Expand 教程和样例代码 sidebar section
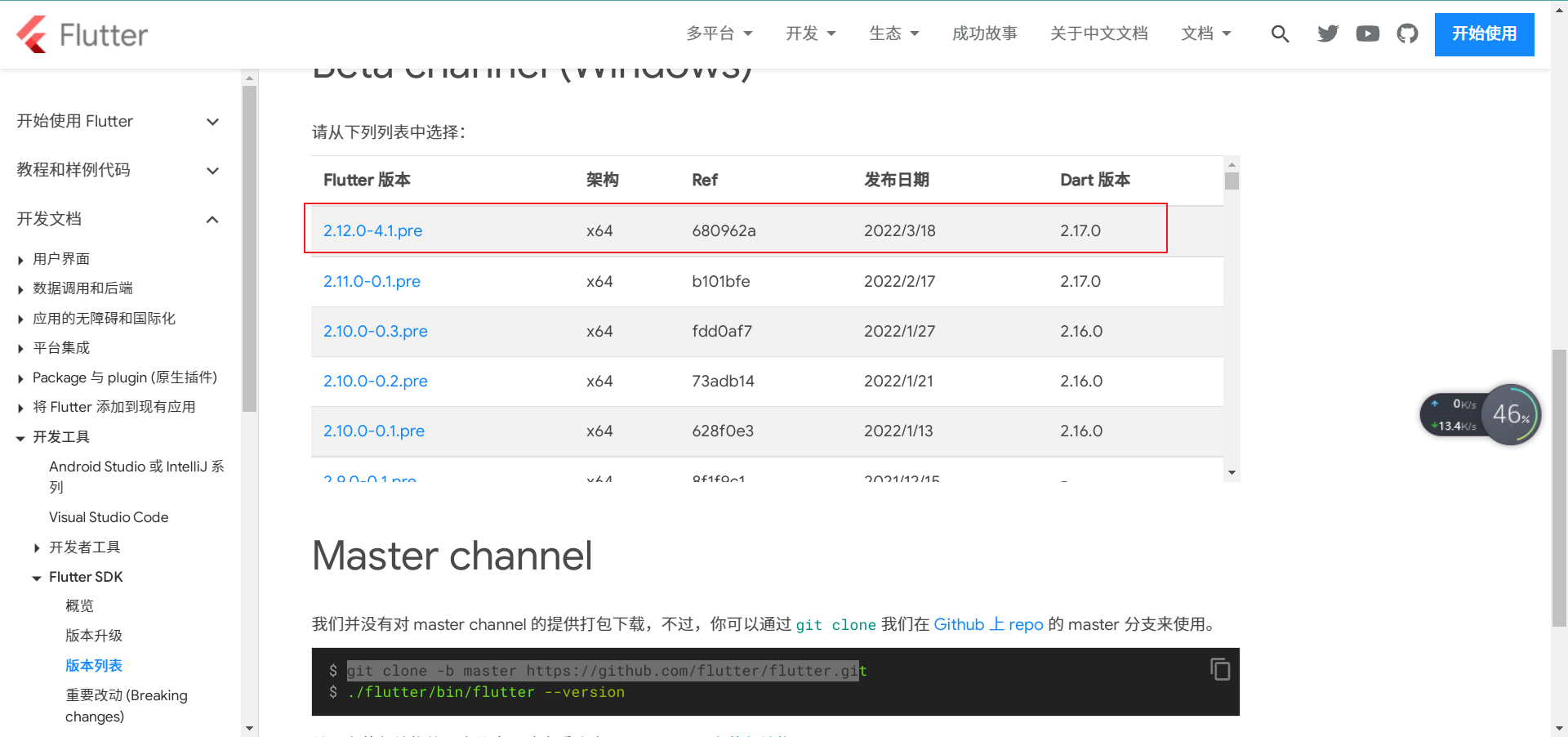This screenshot has height=737, width=1568. click(118, 170)
